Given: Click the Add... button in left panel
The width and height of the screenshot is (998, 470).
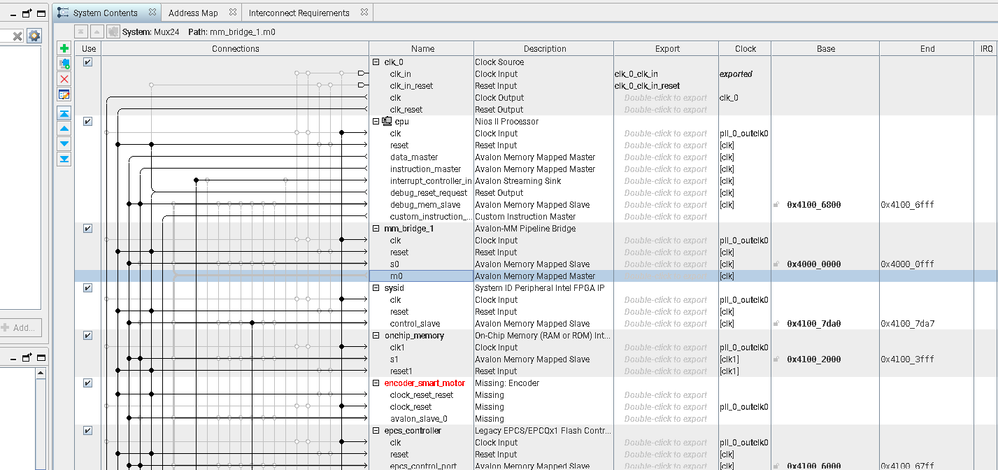Looking at the screenshot, I should coord(22,327).
